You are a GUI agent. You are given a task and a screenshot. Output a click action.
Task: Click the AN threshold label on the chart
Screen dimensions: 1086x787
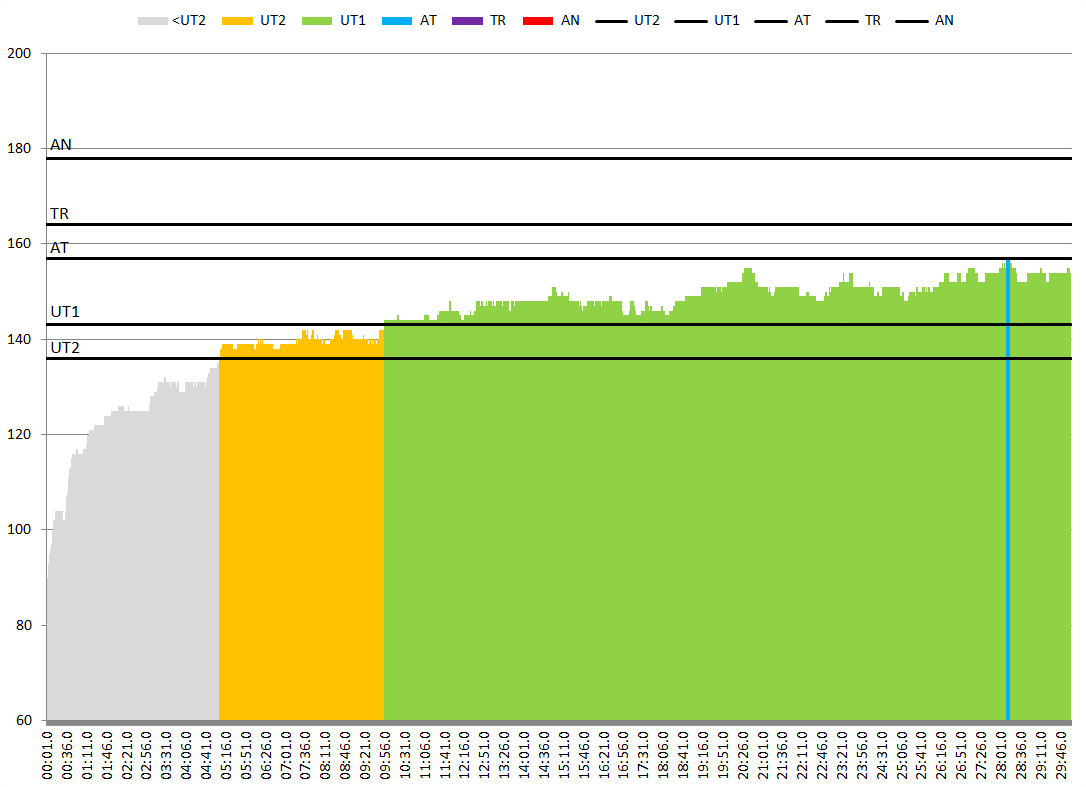[61, 145]
